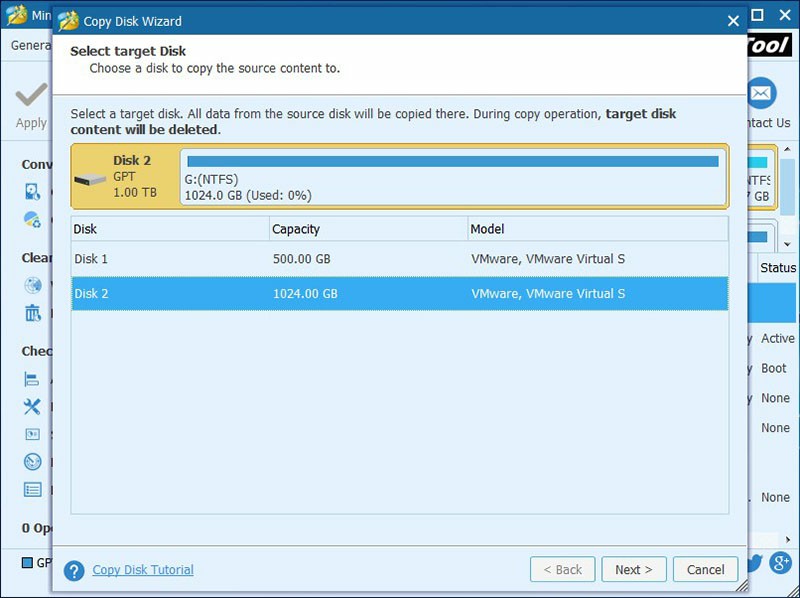Image resolution: width=800 pixels, height=598 pixels.
Task: Click the Apply checkmark in main window
Action: pyautogui.click(x=32, y=95)
